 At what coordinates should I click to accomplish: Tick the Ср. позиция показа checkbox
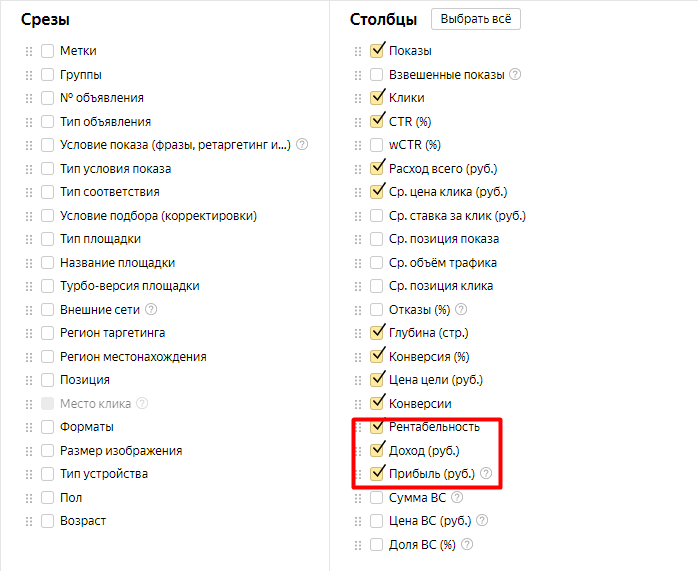pos(377,239)
